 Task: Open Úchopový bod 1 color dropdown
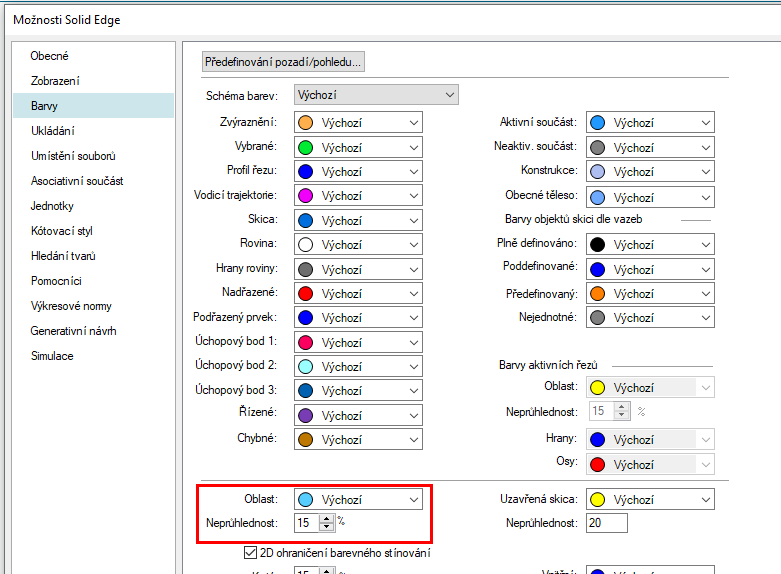[358, 342]
